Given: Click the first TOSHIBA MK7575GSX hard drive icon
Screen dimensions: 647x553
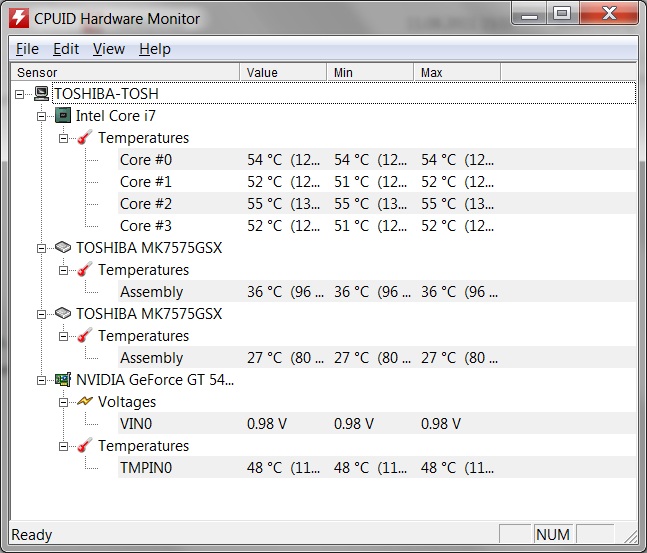Looking at the screenshot, I should (63, 247).
